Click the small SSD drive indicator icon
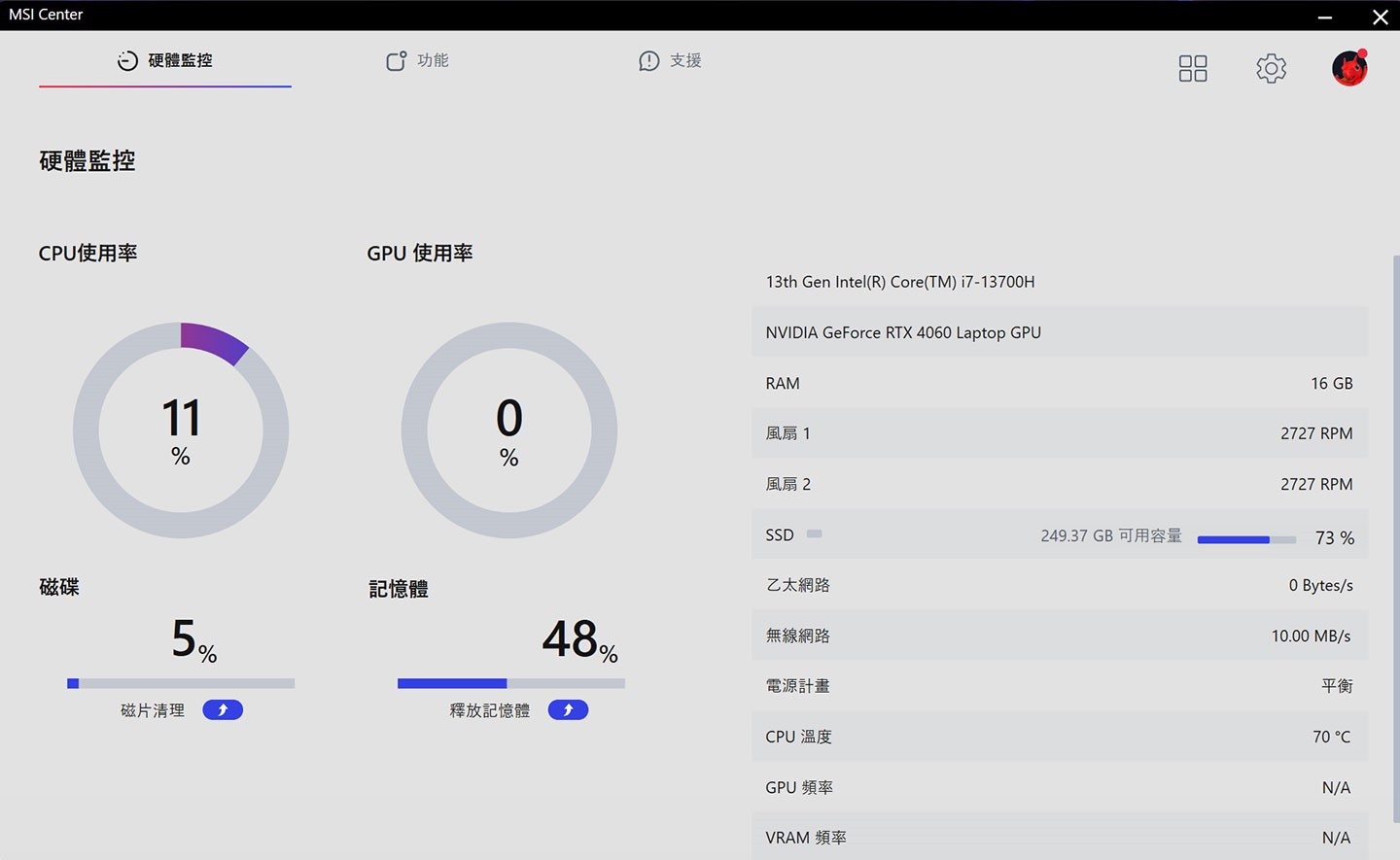Viewport: 1400px width, 860px height. (x=815, y=534)
